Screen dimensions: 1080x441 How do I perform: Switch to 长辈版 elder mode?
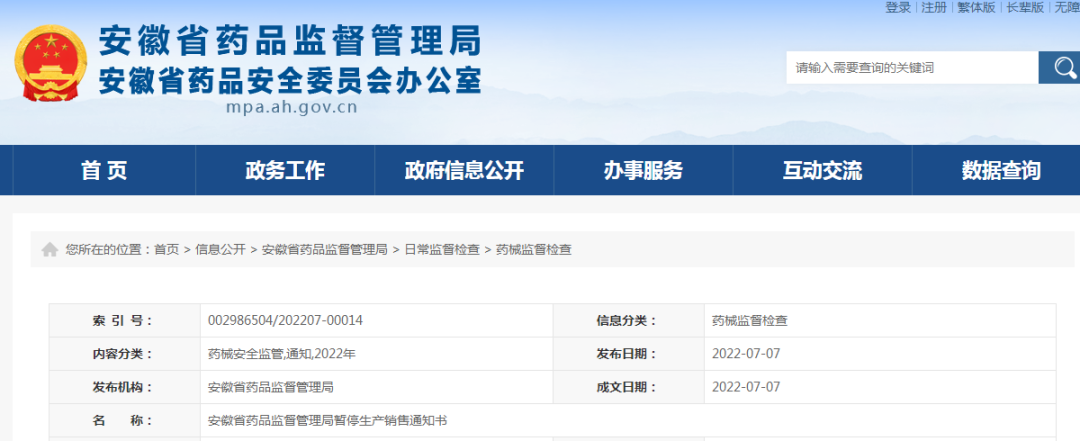[x=1025, y=7]
